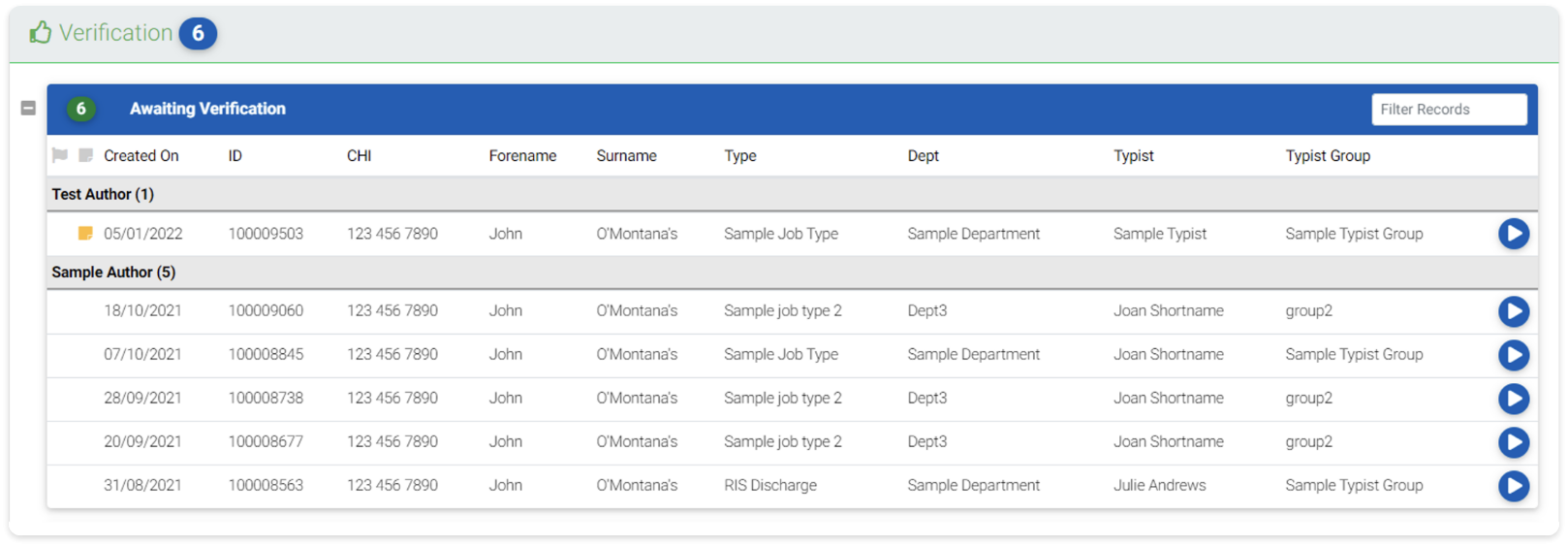This screenshot has height=547, width=1568.
Task: Open job 100009060 with its play icon
Action: pos(1513,311)
